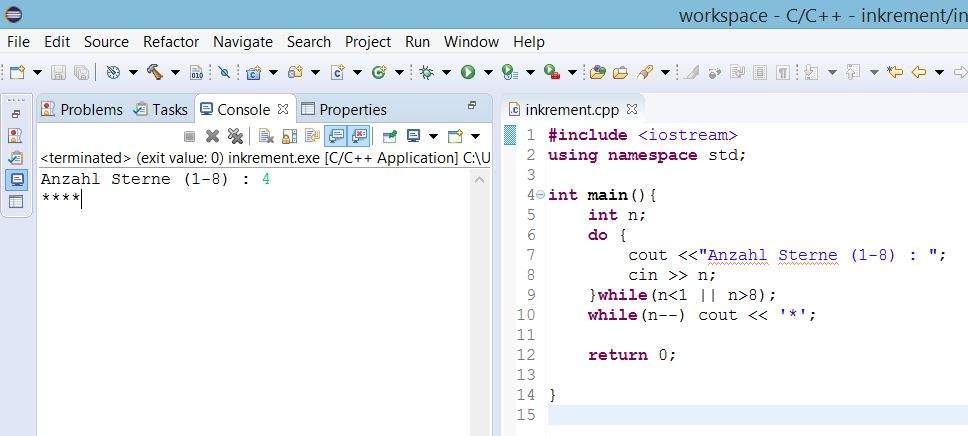
Task: Toggle Show Console When Standard Out Changes
Action: [x=336, y=136]
